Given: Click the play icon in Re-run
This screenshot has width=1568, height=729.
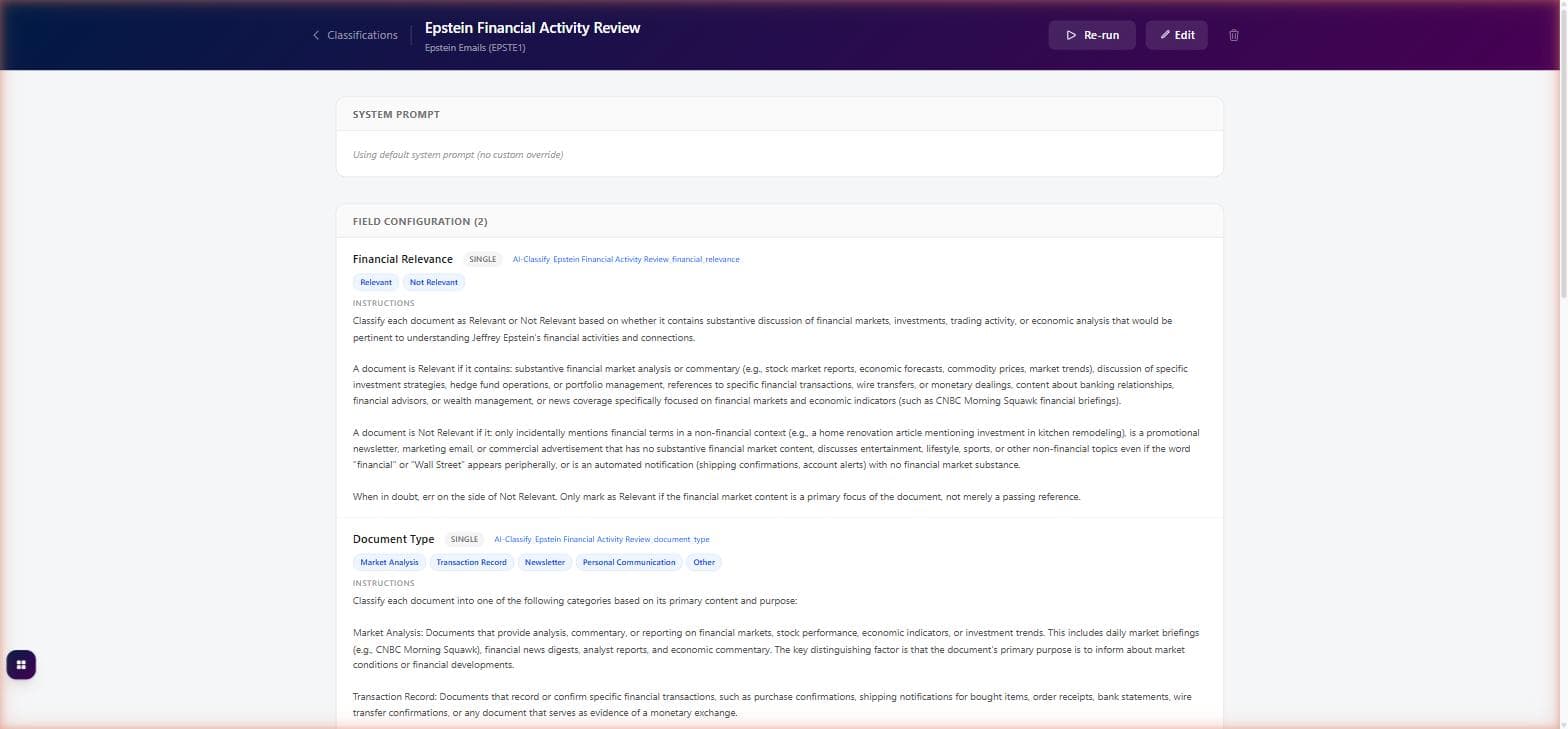Looking at the screenshot, I should 1071,35.
